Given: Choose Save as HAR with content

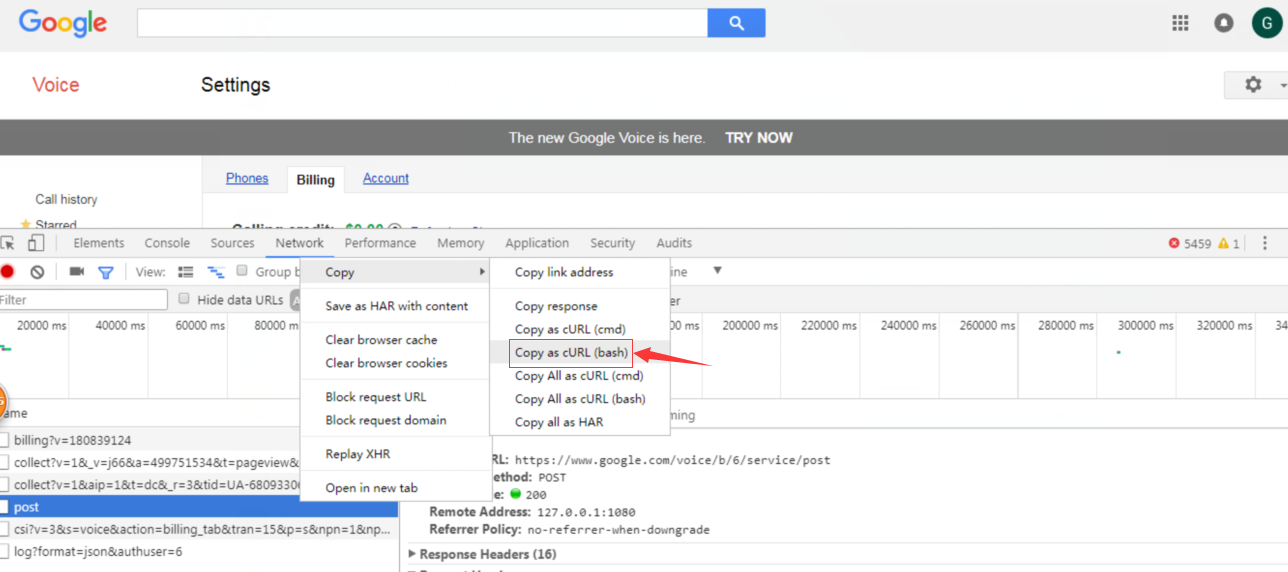Looking at the screenshot, I should pyautogui.click(x=396, y=306).
